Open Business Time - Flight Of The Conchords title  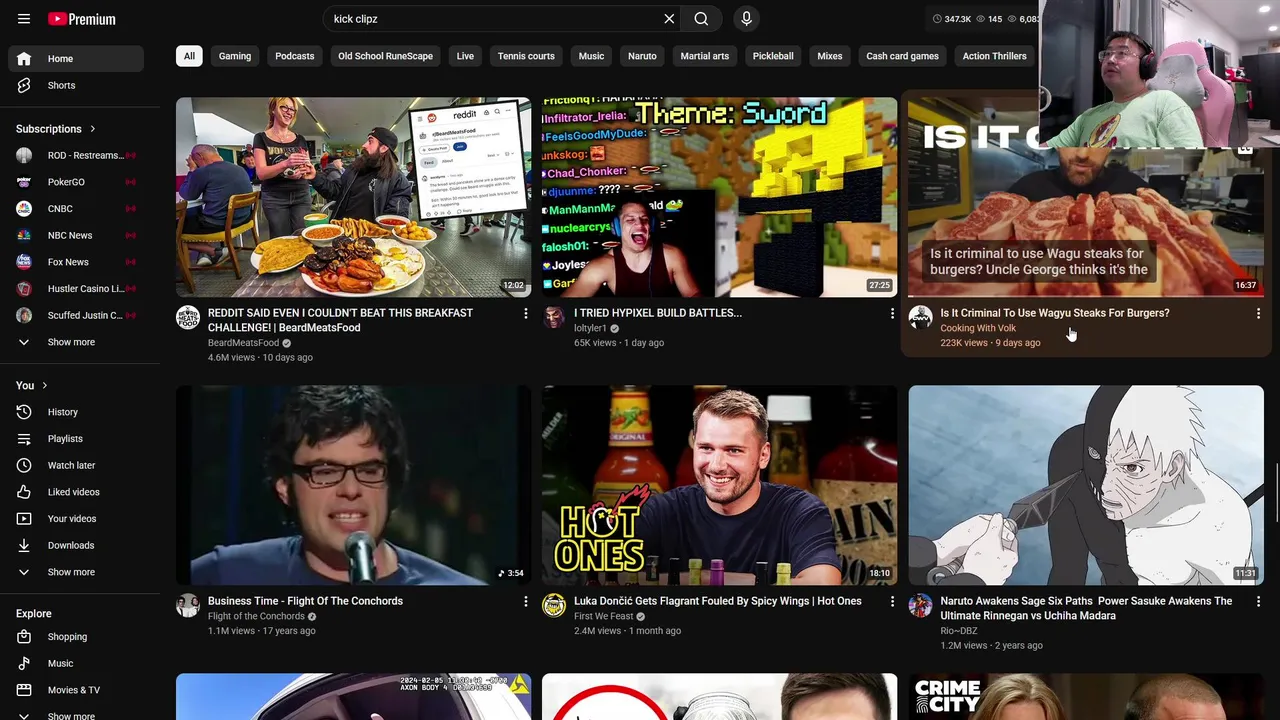(x=305, y=601)
